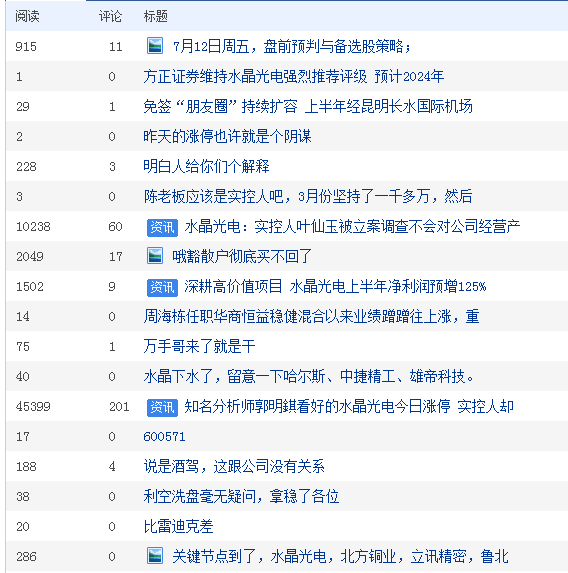Click 资讯 badge on 深耕高价值项目 row
The height and width of the screenshot is (573, 568).
coord(162,287)
